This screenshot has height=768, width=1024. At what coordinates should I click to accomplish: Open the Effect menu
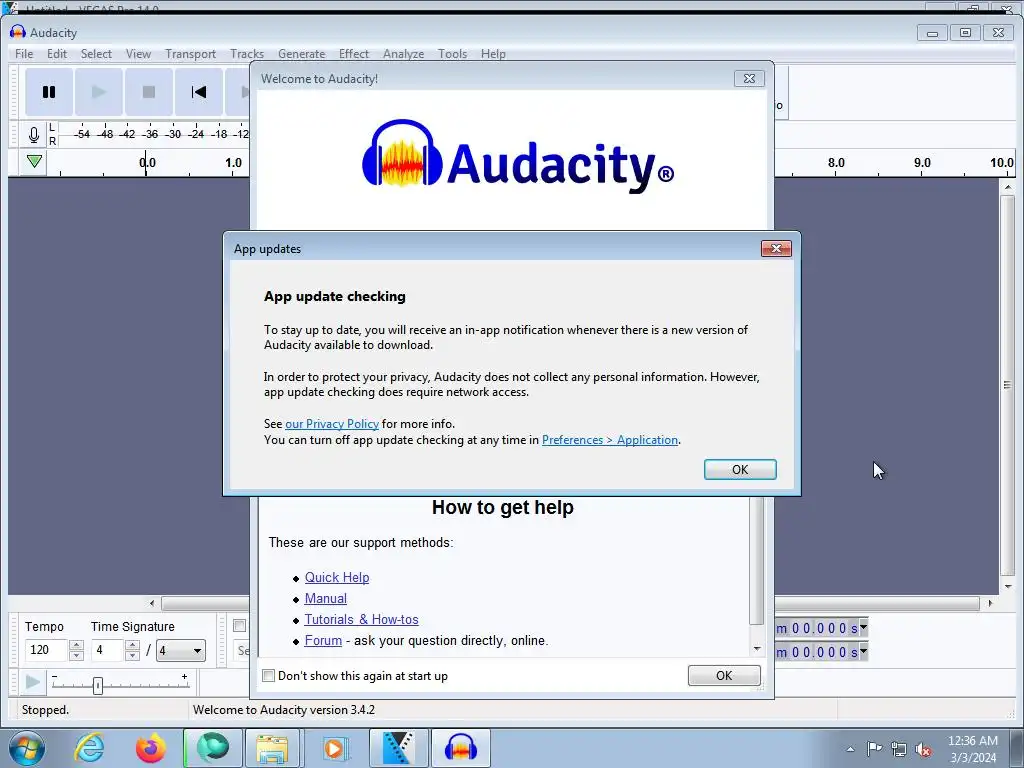353,54
